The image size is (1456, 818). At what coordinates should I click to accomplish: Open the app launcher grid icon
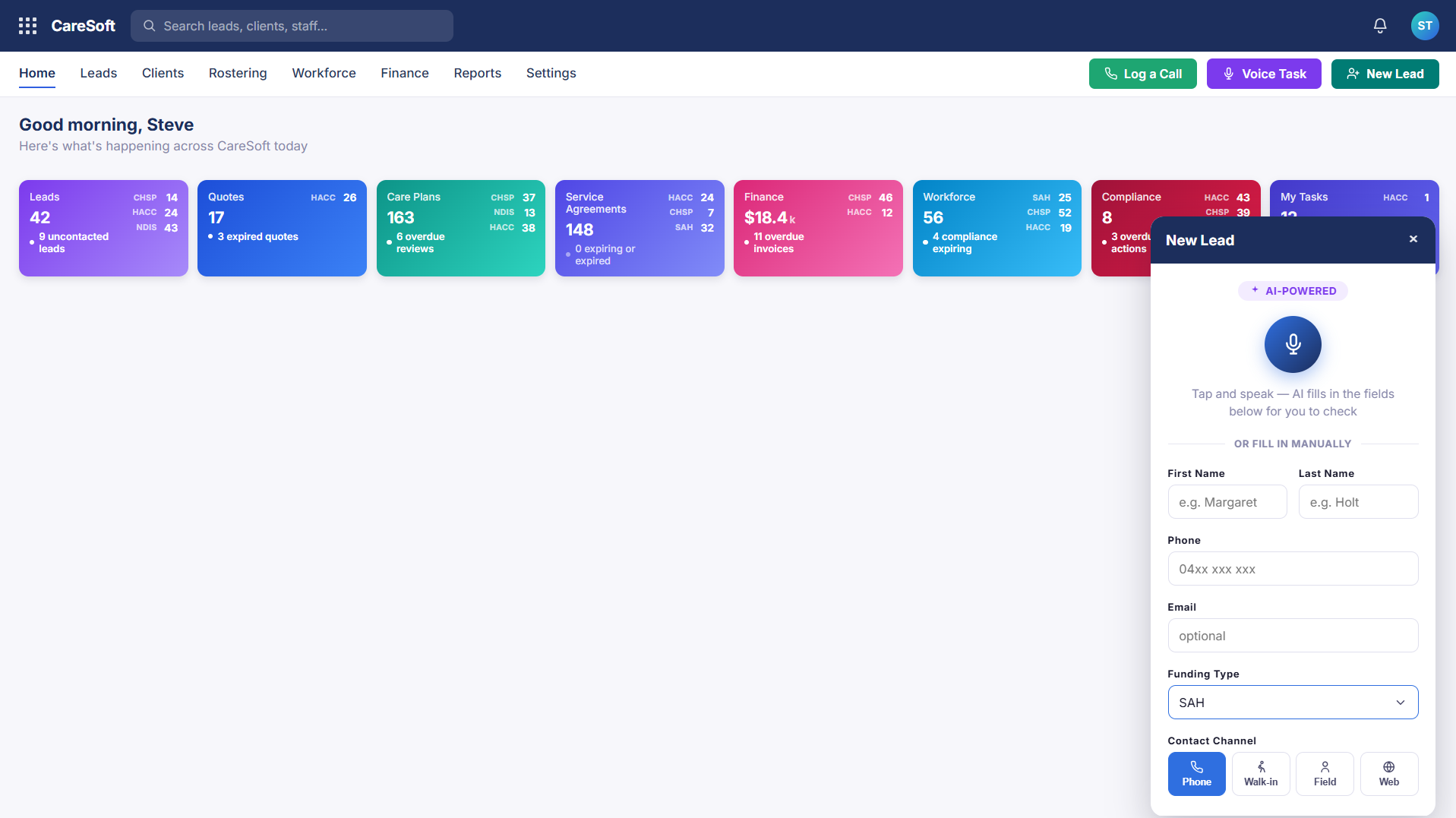(x=27, y=26)
